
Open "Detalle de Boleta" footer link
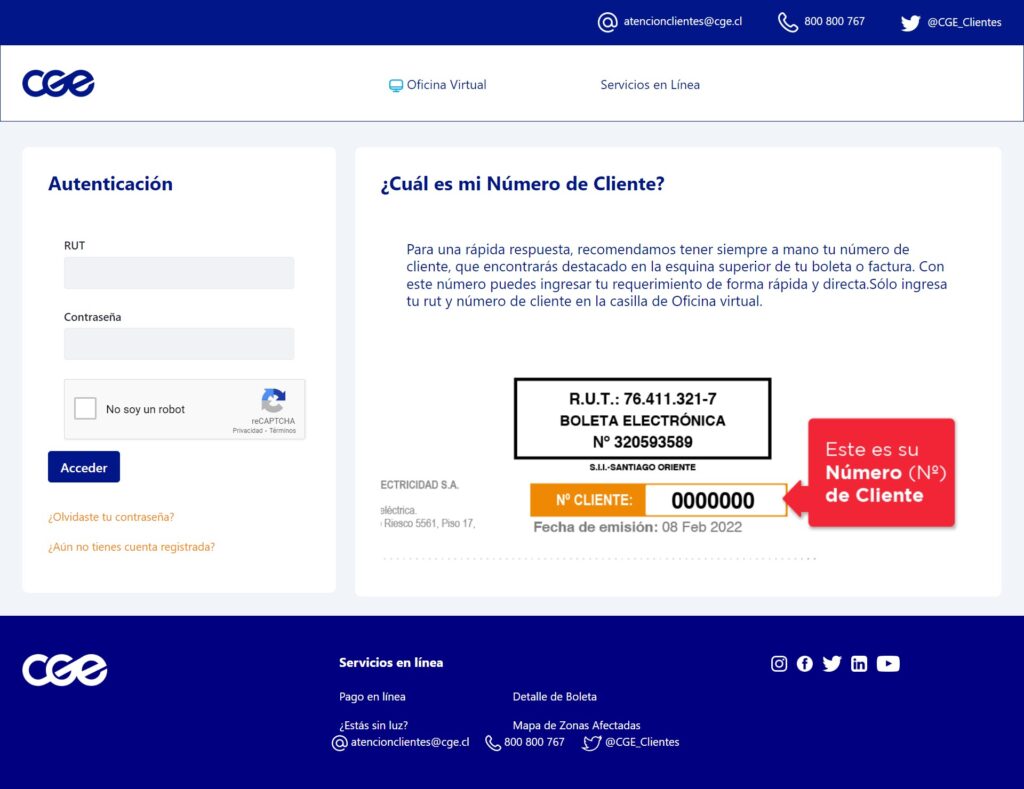(x=554, y=697)
